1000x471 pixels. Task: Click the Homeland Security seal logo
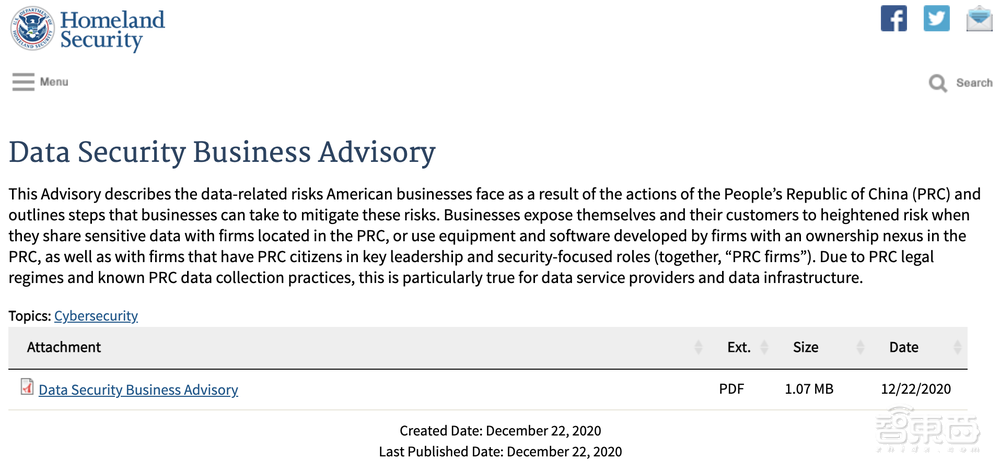point(32,30)
